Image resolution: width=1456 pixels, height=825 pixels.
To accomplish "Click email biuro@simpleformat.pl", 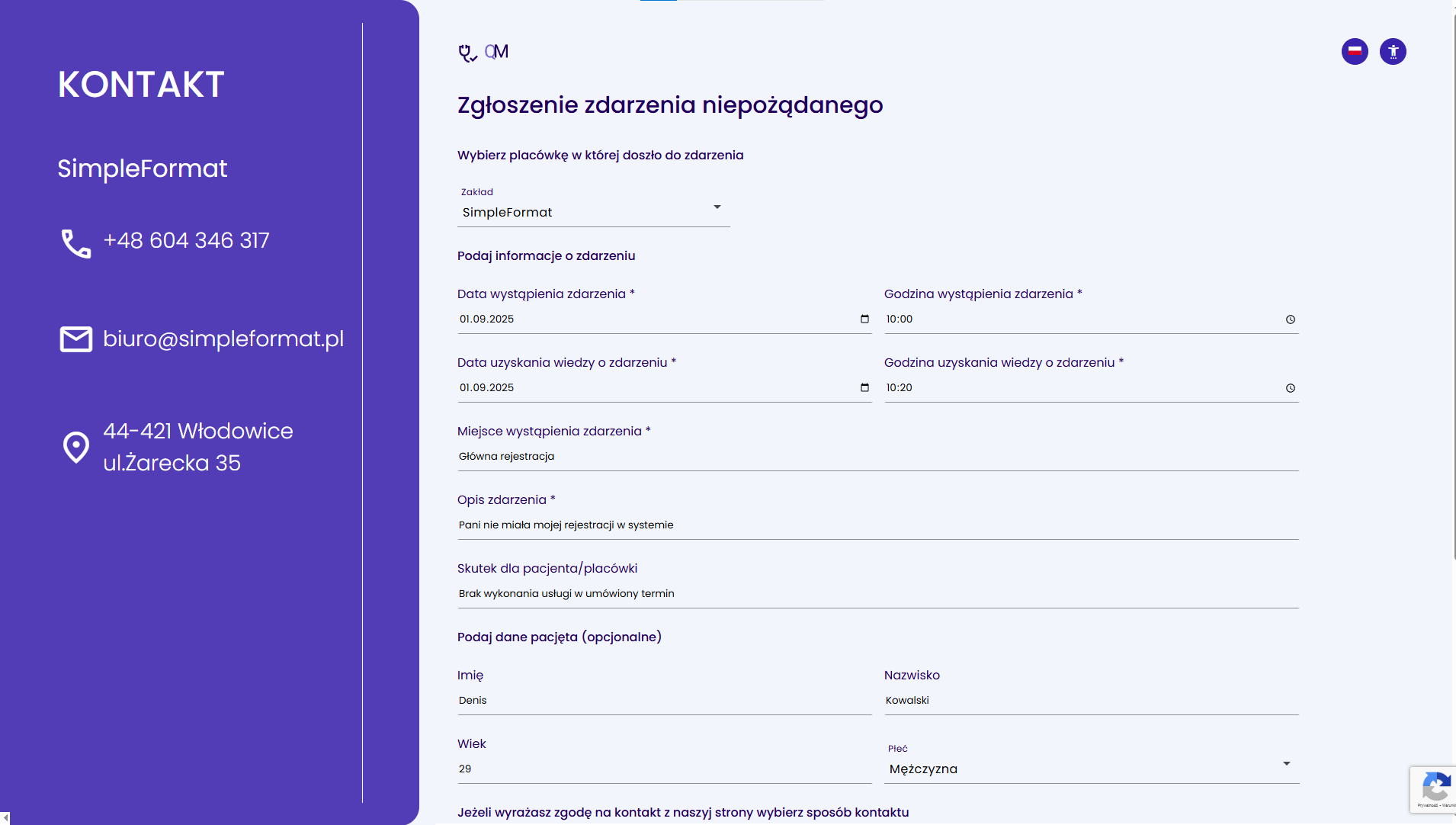I will (x=223, y=339).
